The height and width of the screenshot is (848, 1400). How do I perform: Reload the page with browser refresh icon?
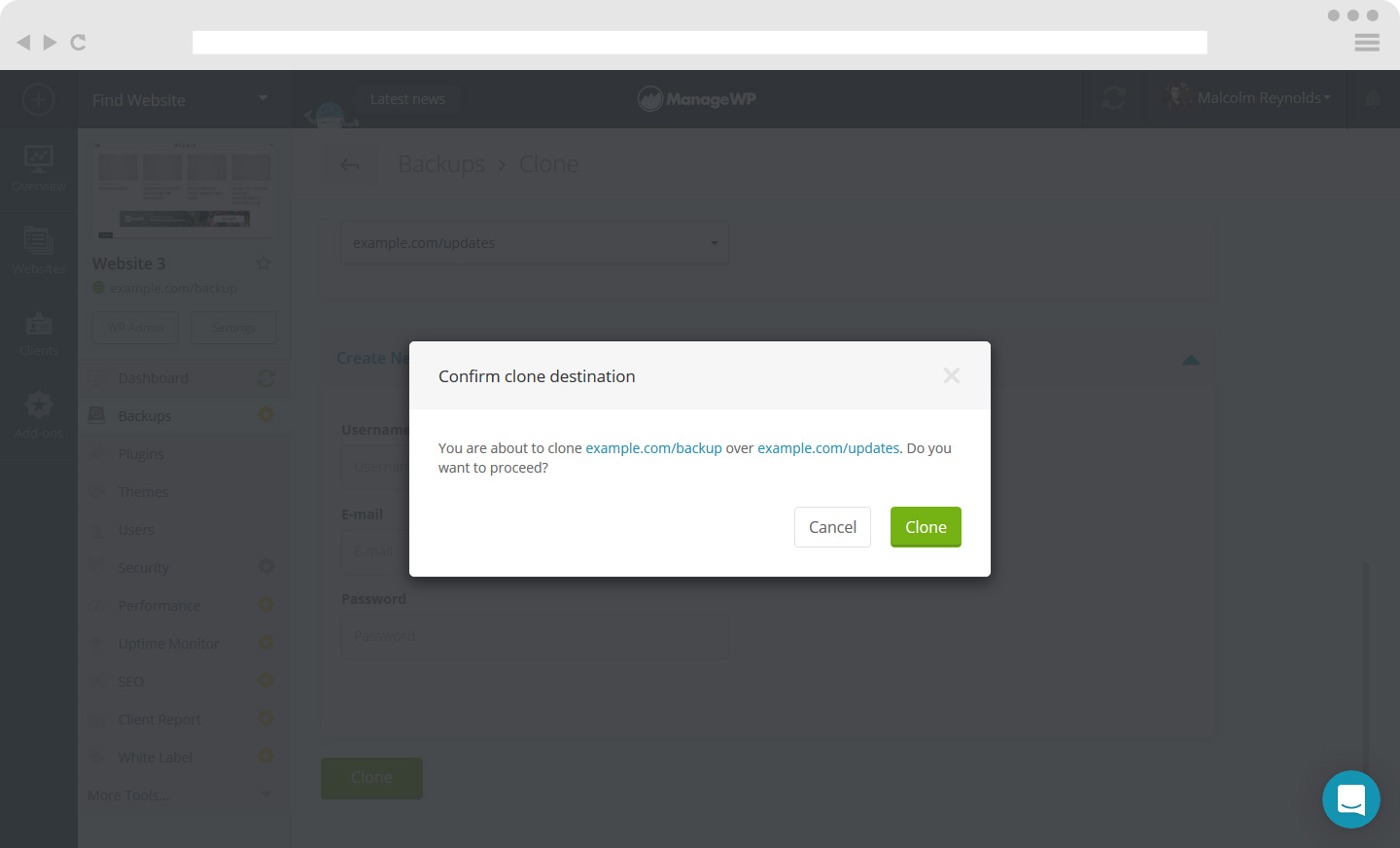(x=79, y=42)
